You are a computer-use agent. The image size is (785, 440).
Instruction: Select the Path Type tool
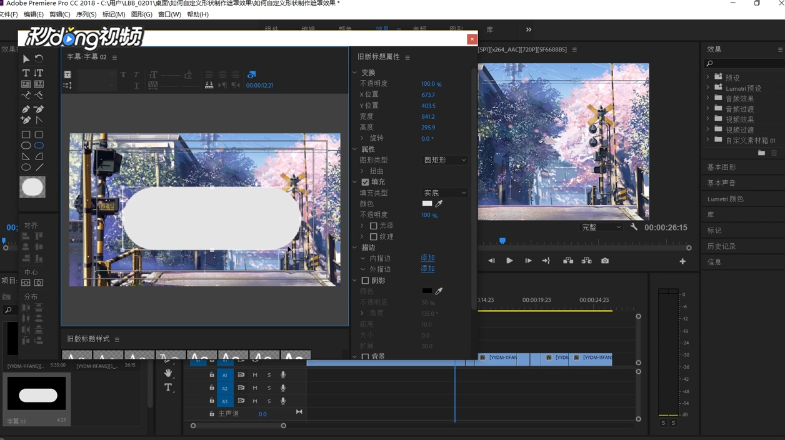(x=26, y=95)
